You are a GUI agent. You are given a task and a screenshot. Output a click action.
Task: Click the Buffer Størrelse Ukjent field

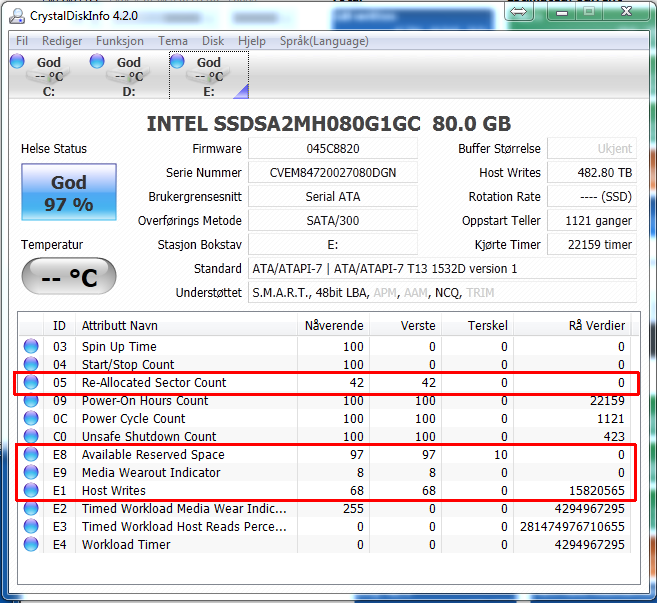pos(592,149)
